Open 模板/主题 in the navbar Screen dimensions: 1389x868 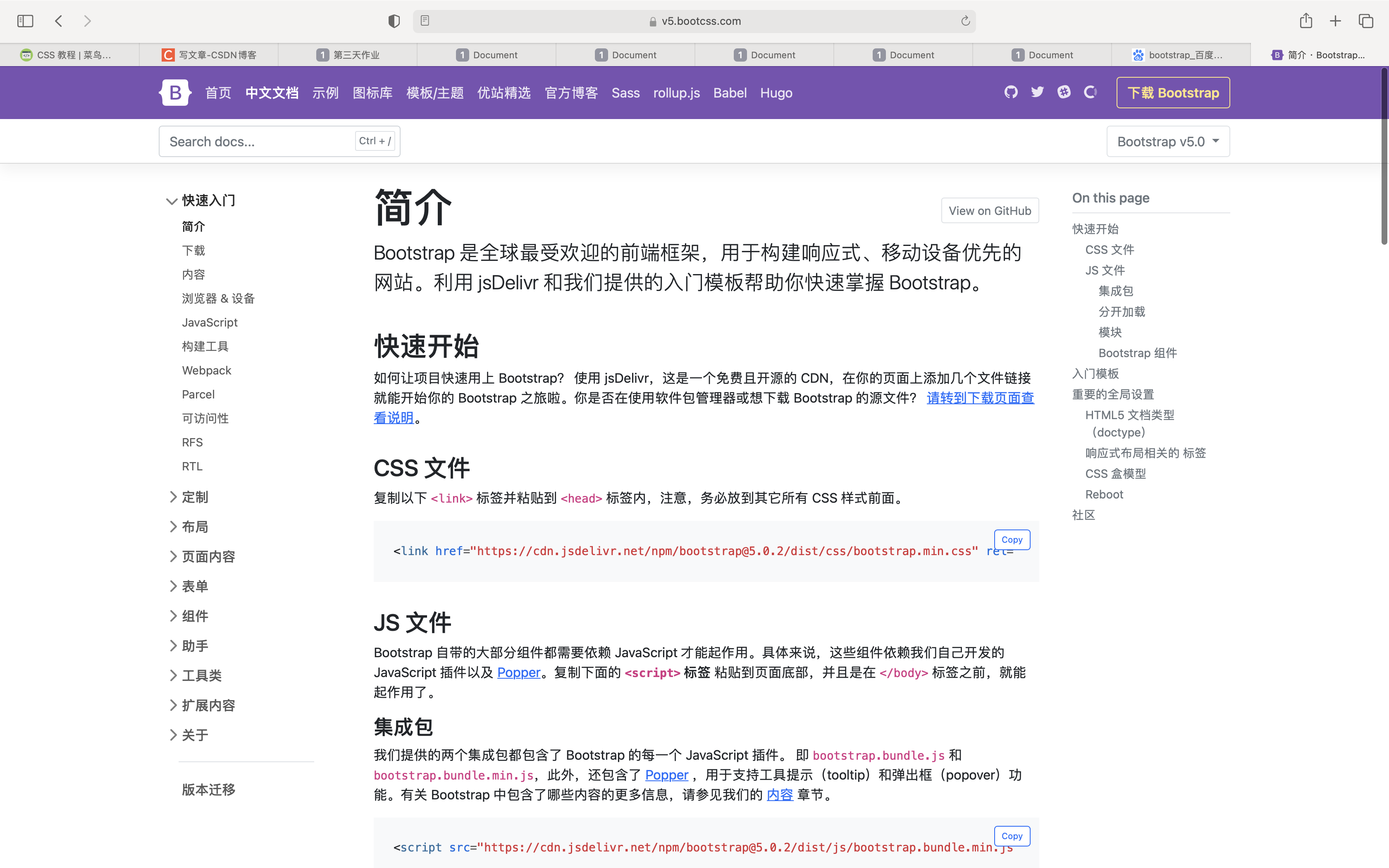[435, 93]
